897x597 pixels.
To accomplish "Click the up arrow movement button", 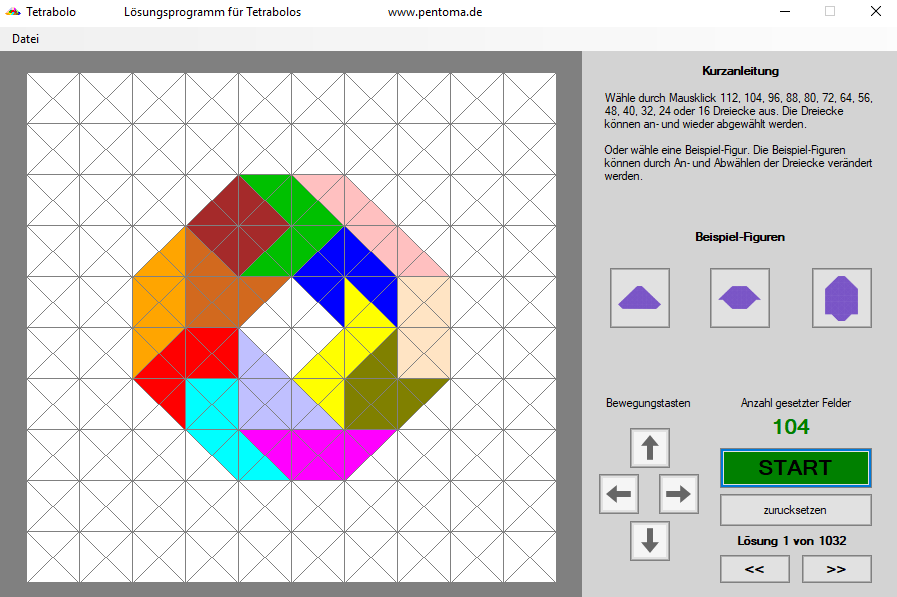I will pos(650,448).
